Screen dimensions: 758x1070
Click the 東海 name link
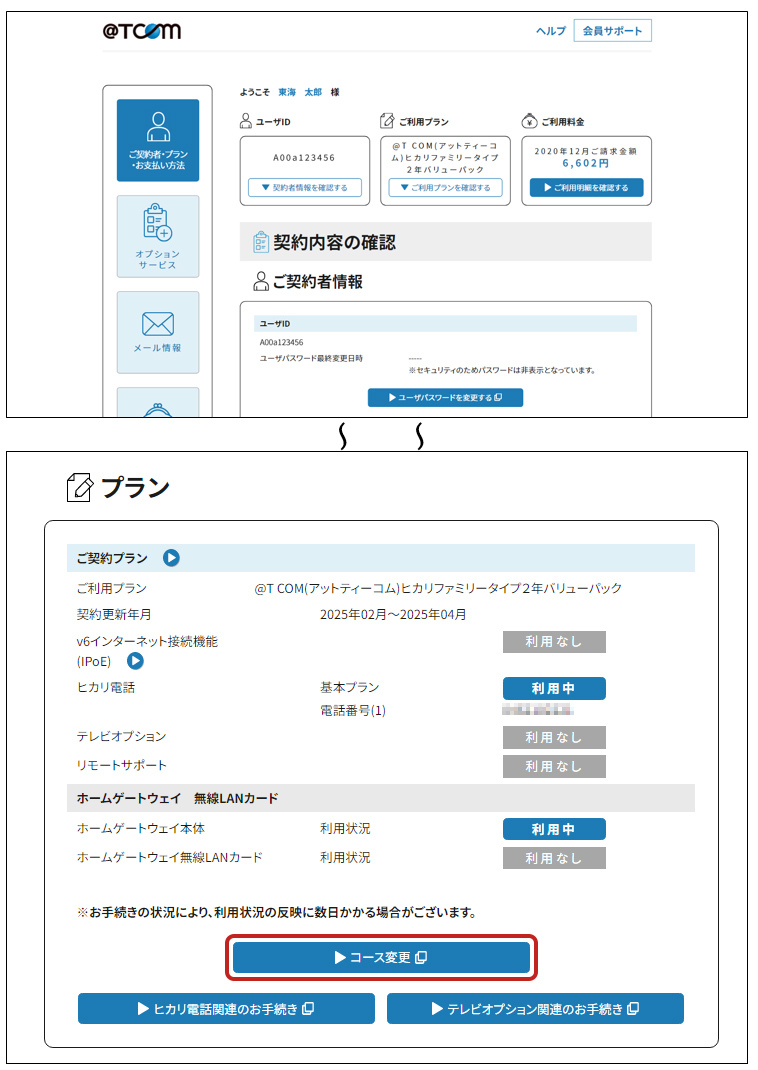287,92
